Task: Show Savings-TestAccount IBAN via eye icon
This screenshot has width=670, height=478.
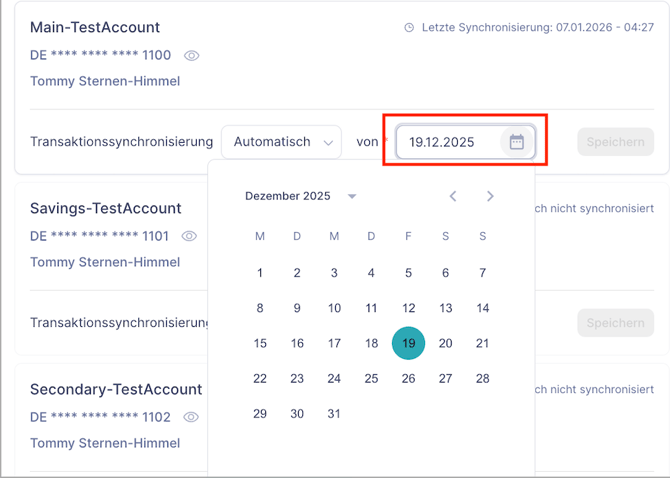Action: pyautogui.click(x=189, y=236)
